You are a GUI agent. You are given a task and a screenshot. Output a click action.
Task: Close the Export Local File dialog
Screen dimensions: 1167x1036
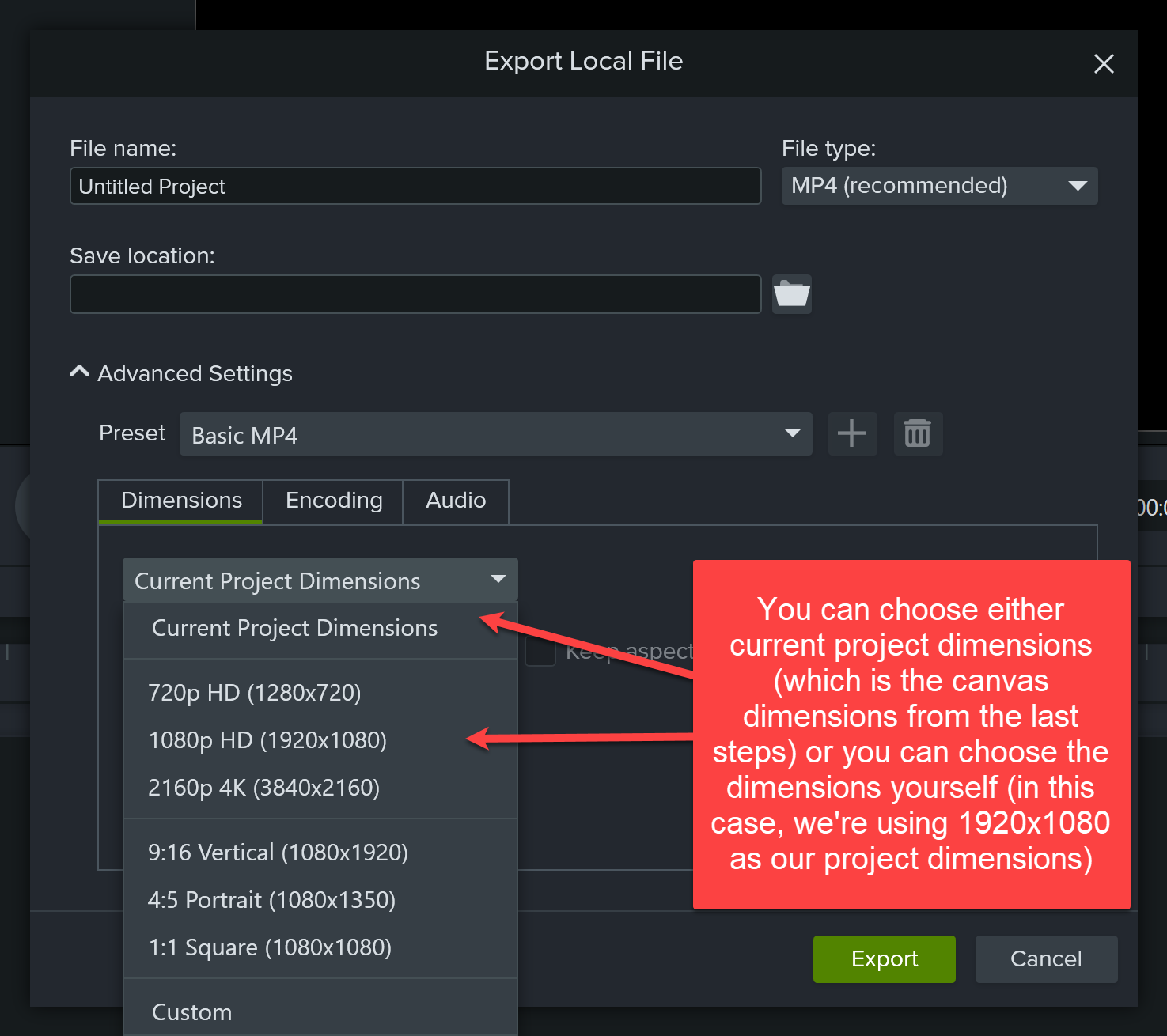[1104, 63]
